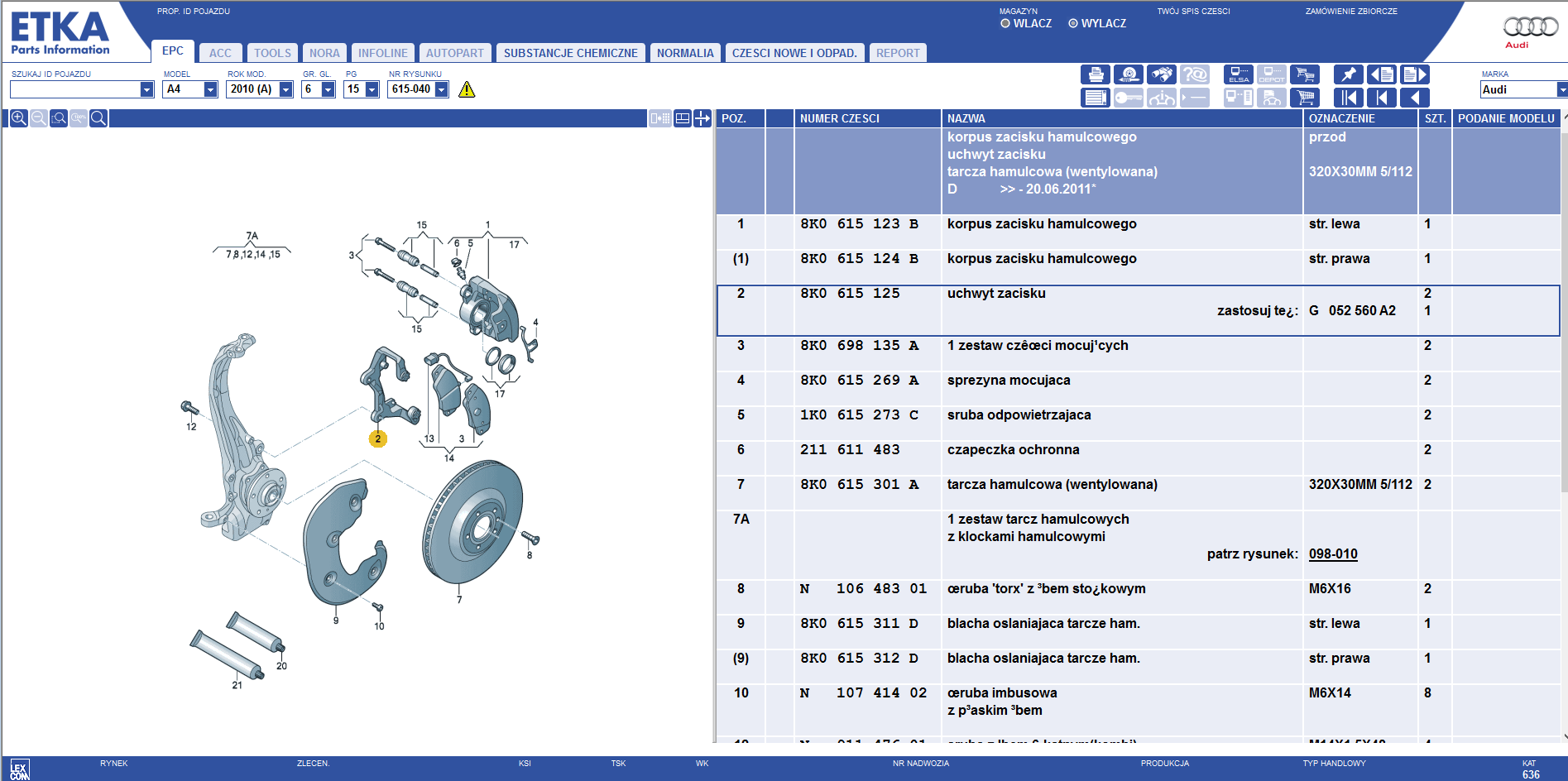Click the highlighted callout 2 in drawing
1568x781 pixels.
pyautogui.click(x=377, y=439)
